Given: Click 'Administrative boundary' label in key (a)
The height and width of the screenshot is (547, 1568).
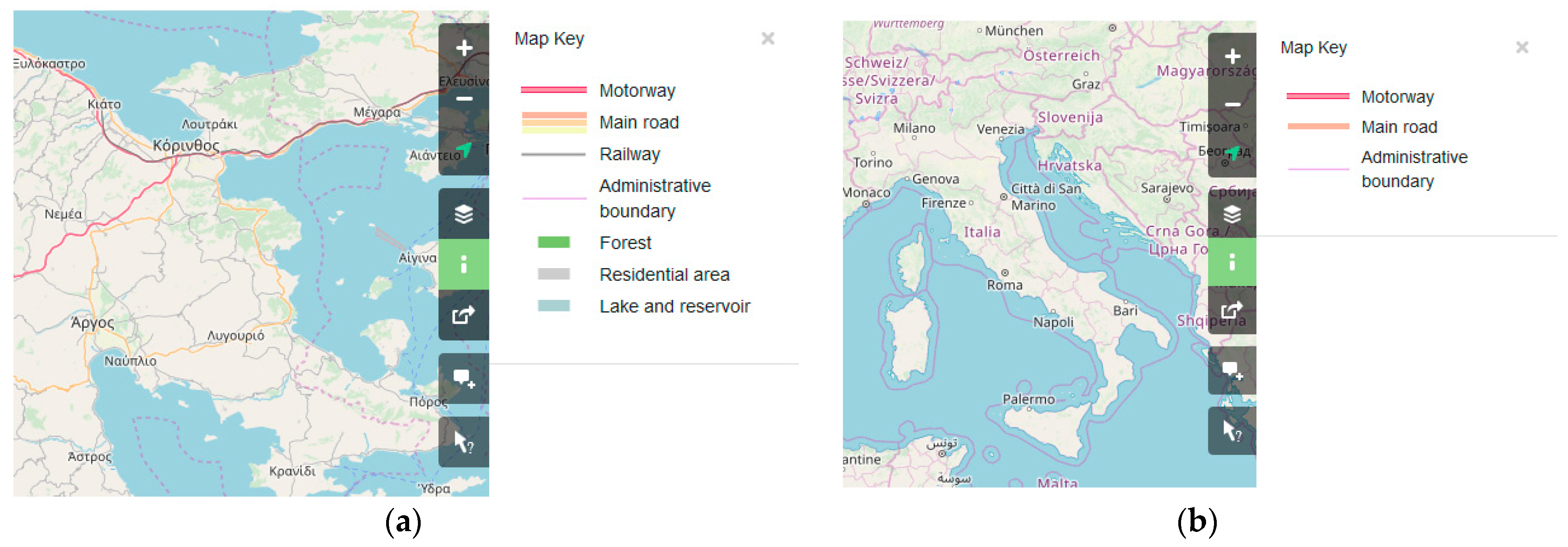Looking at the screenshot, I should pos(655,198).
